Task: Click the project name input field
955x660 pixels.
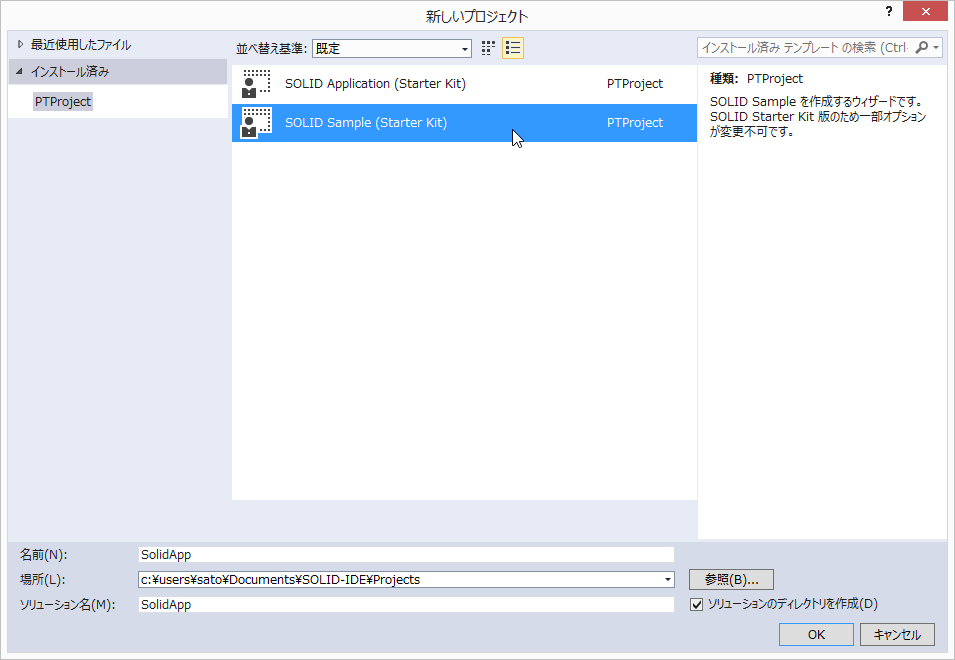Action: [405, 555]
